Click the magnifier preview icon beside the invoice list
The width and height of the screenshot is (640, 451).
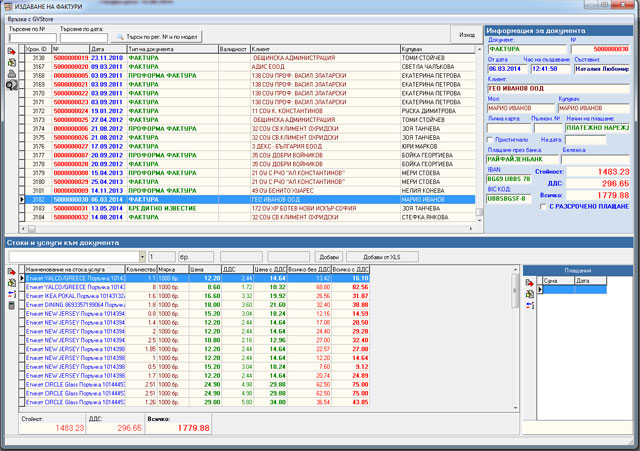[x=11, y=85]
